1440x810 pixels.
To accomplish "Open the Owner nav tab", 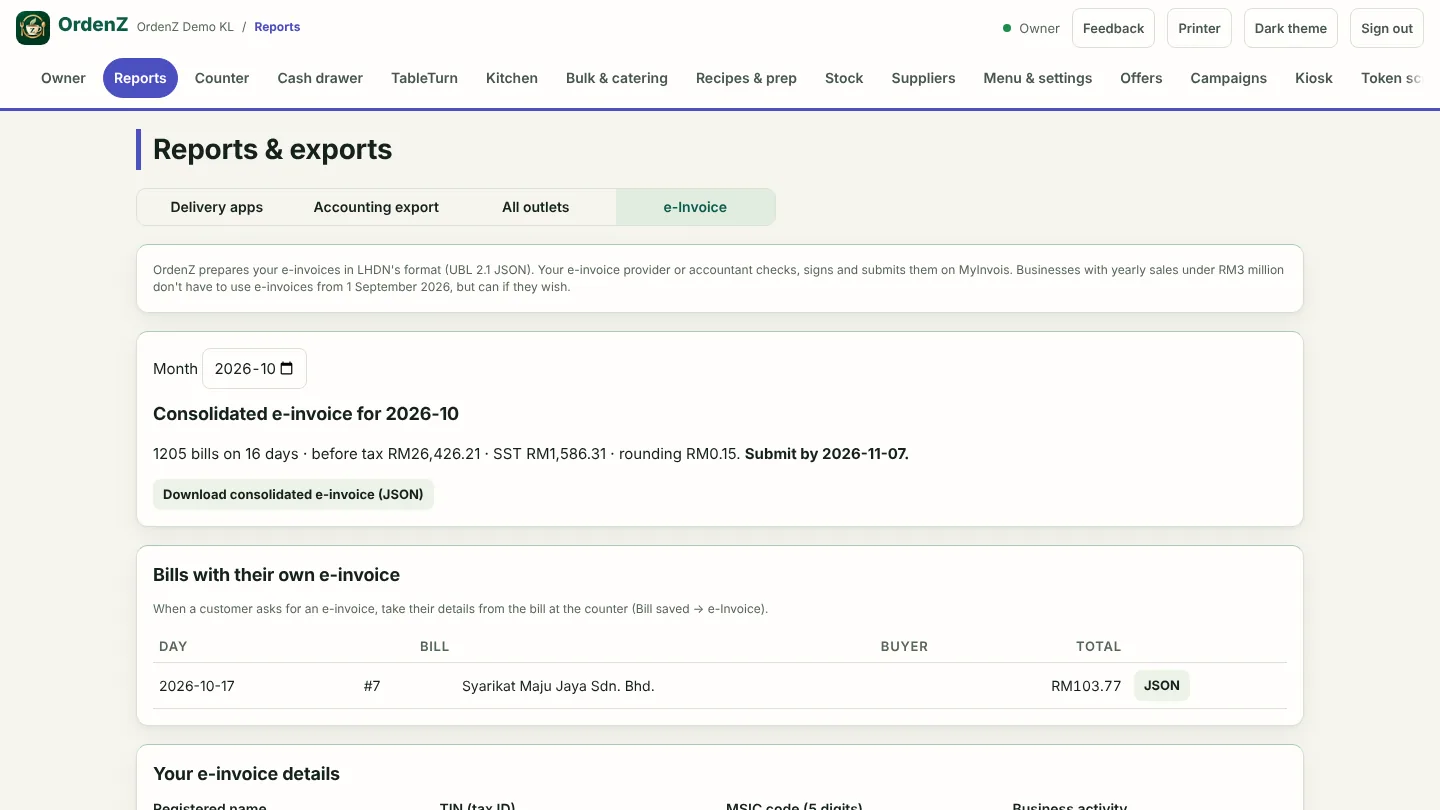I will pyautogui.click(x=63, y=78).
